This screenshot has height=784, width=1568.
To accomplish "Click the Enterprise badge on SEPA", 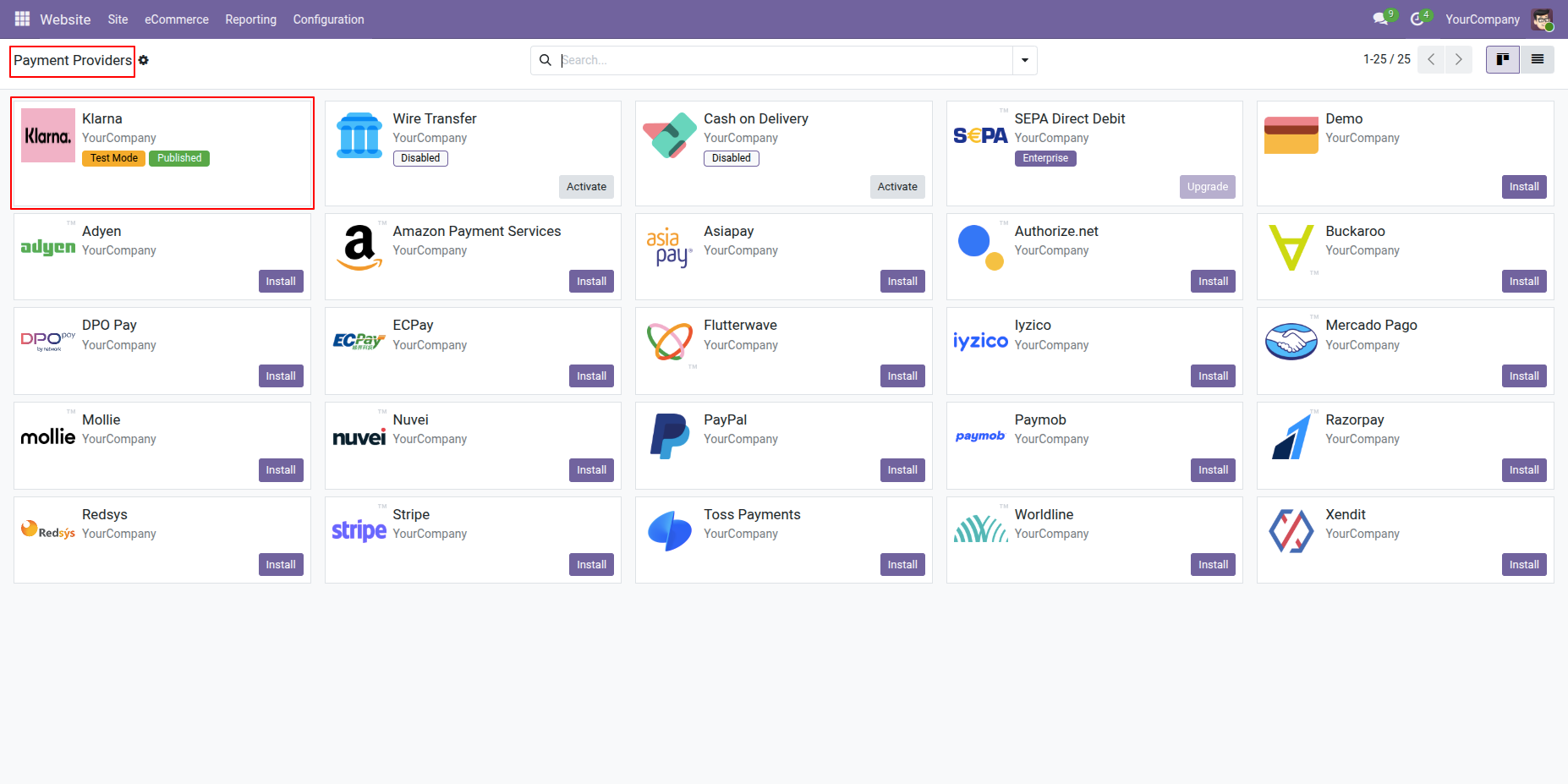I will point(1045,158).
